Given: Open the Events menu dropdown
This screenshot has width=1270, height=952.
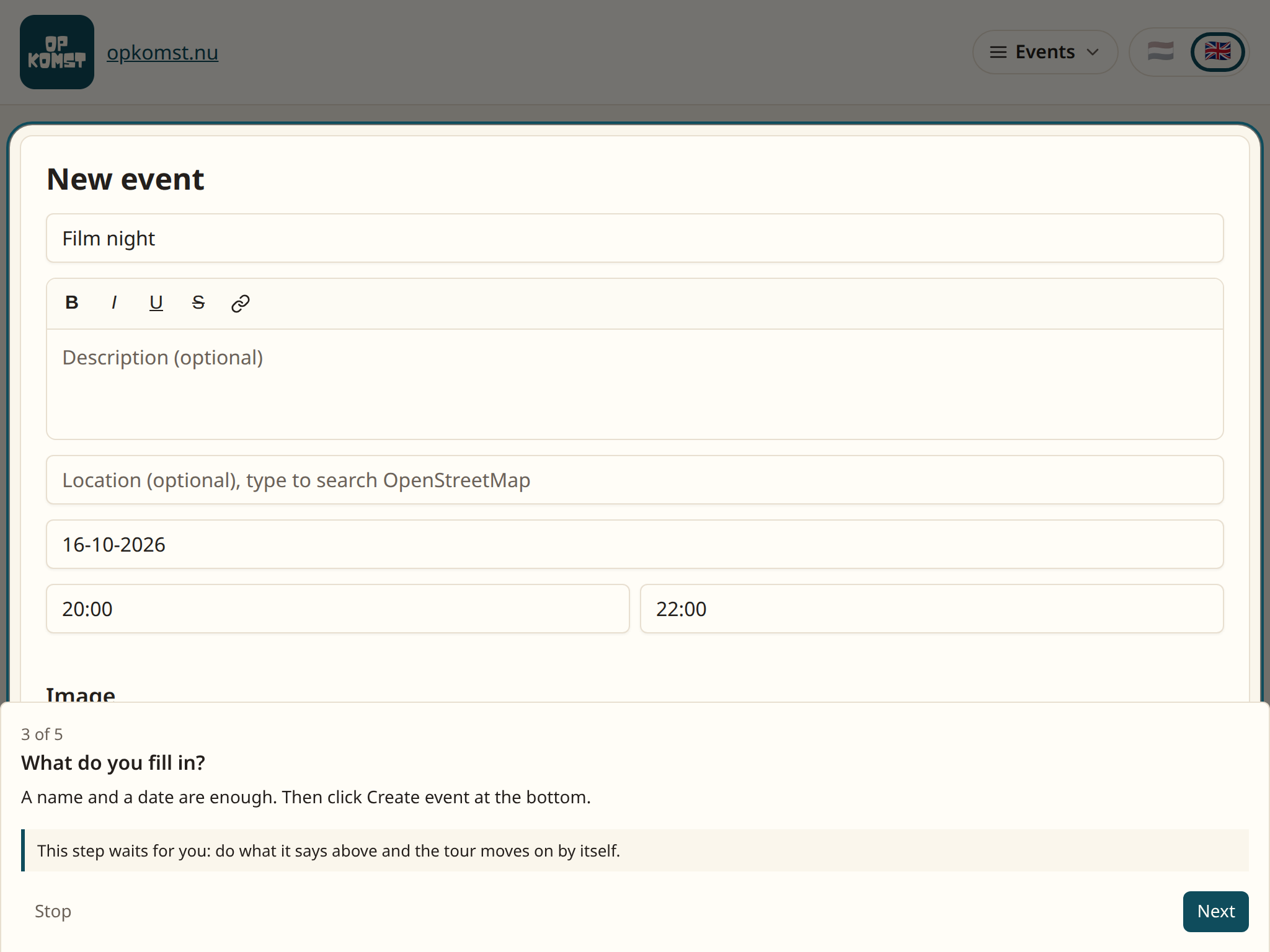Looking at the screenshot, I should (1045, 52).
